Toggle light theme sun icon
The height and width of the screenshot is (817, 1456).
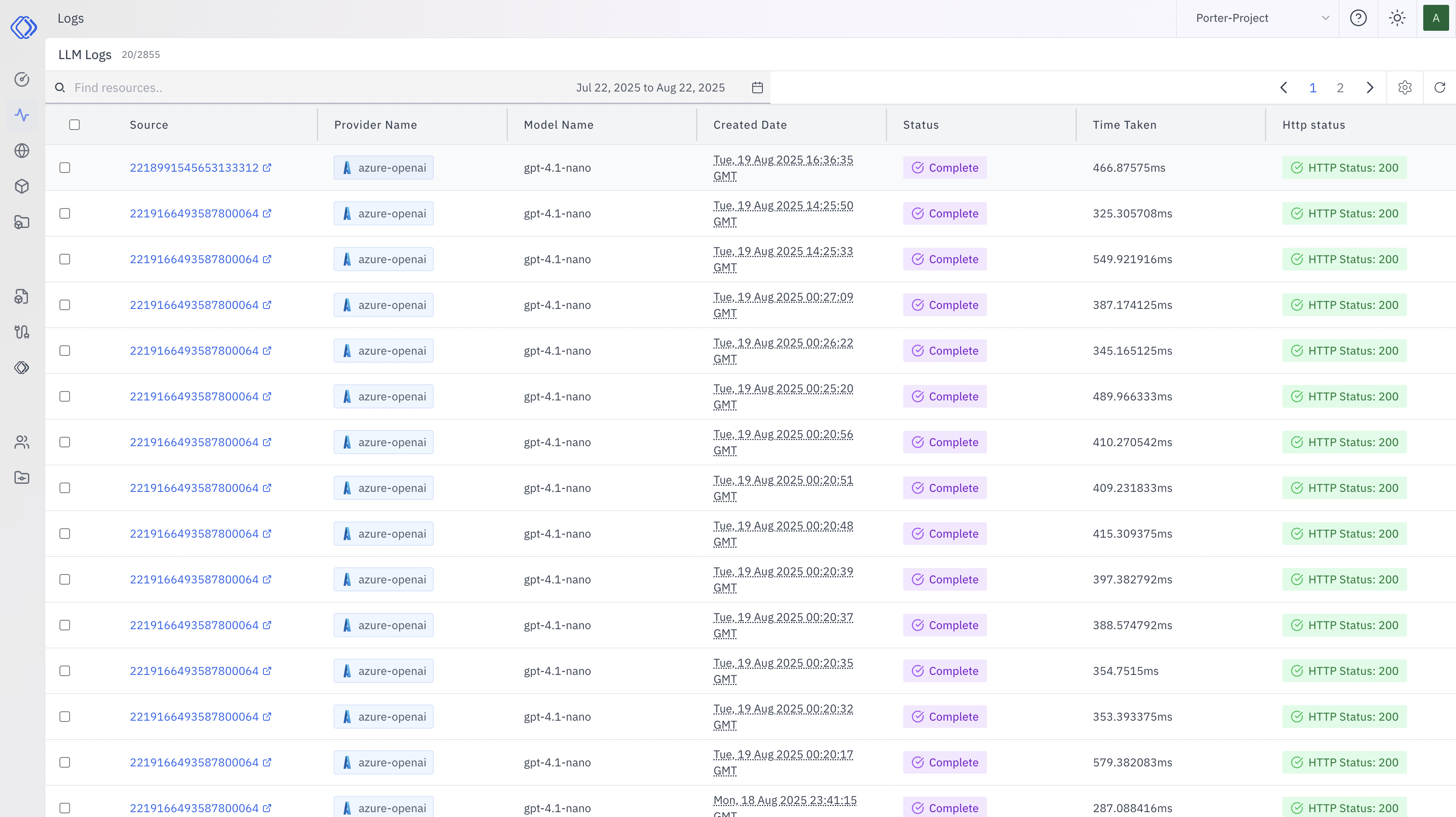pyautogui.click(x=1397, y=18)
